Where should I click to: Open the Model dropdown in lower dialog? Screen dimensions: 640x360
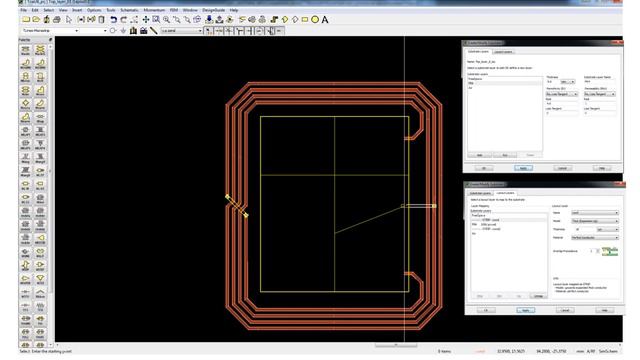(595, 221)
